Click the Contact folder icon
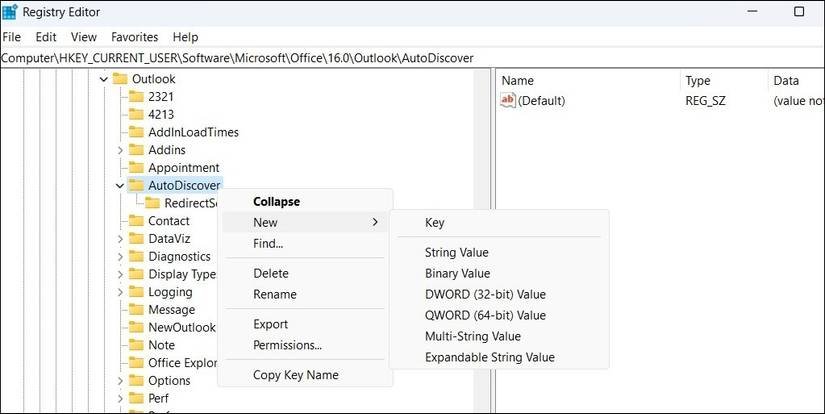The image size is (825, 414). tap(137, 221)
